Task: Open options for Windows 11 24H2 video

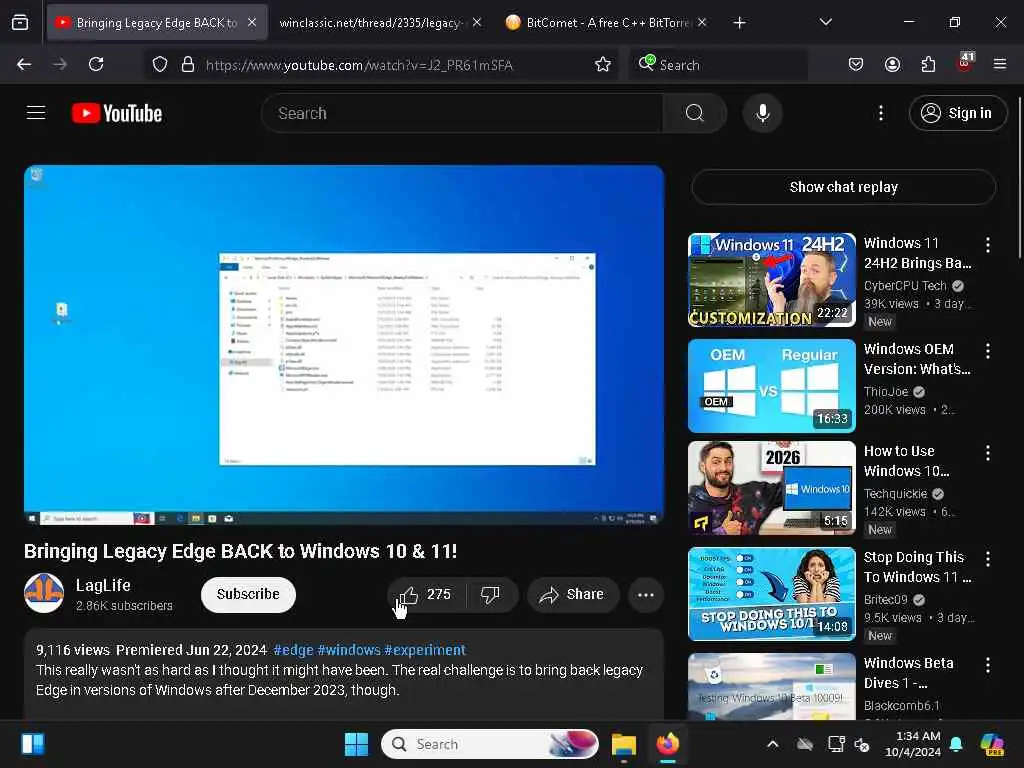Action: pyautogui.click(x=987, y=245)
